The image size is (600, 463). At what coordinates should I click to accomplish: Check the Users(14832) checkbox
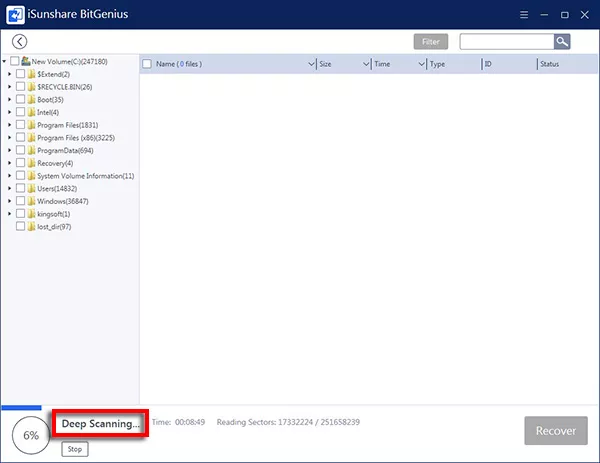(21, 188)
